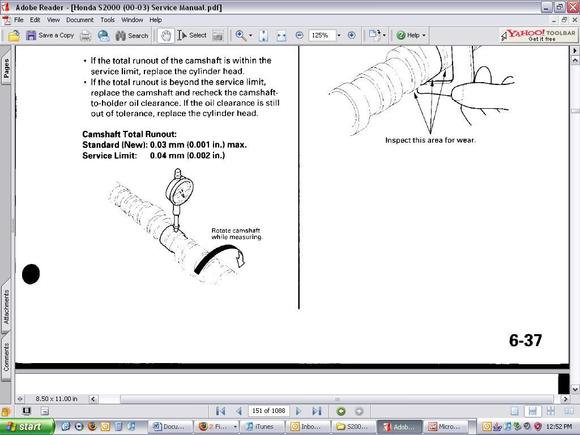Click page size 8.50 x 11.00 in
Viewport: 580px width, 435px height.
[56, 399]
